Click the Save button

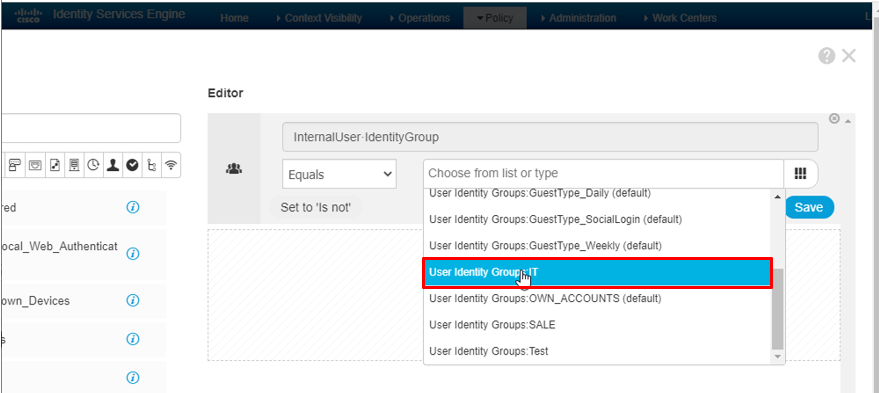(808, 207)
